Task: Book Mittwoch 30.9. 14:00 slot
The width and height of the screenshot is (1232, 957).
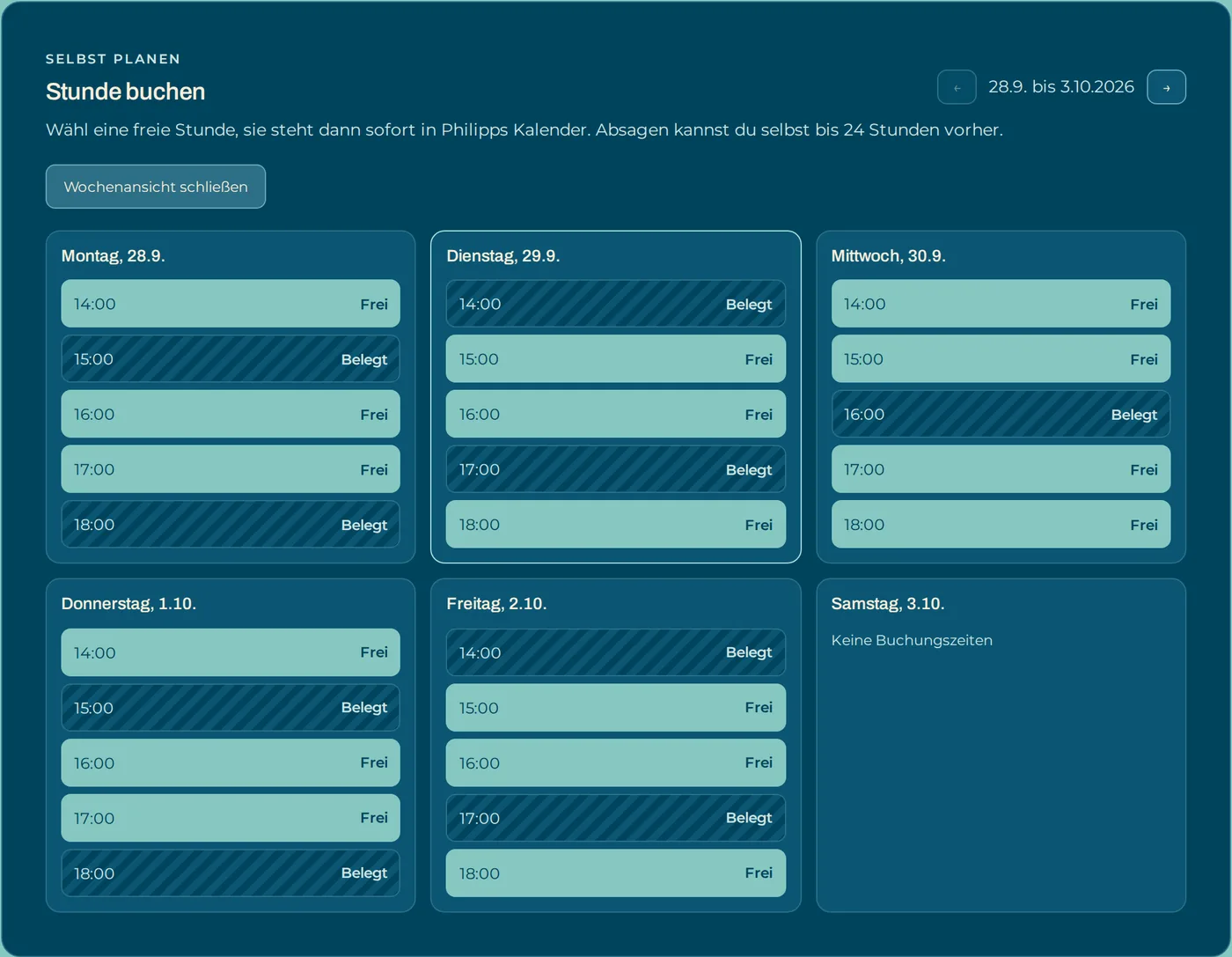Action: (1001, 304)
